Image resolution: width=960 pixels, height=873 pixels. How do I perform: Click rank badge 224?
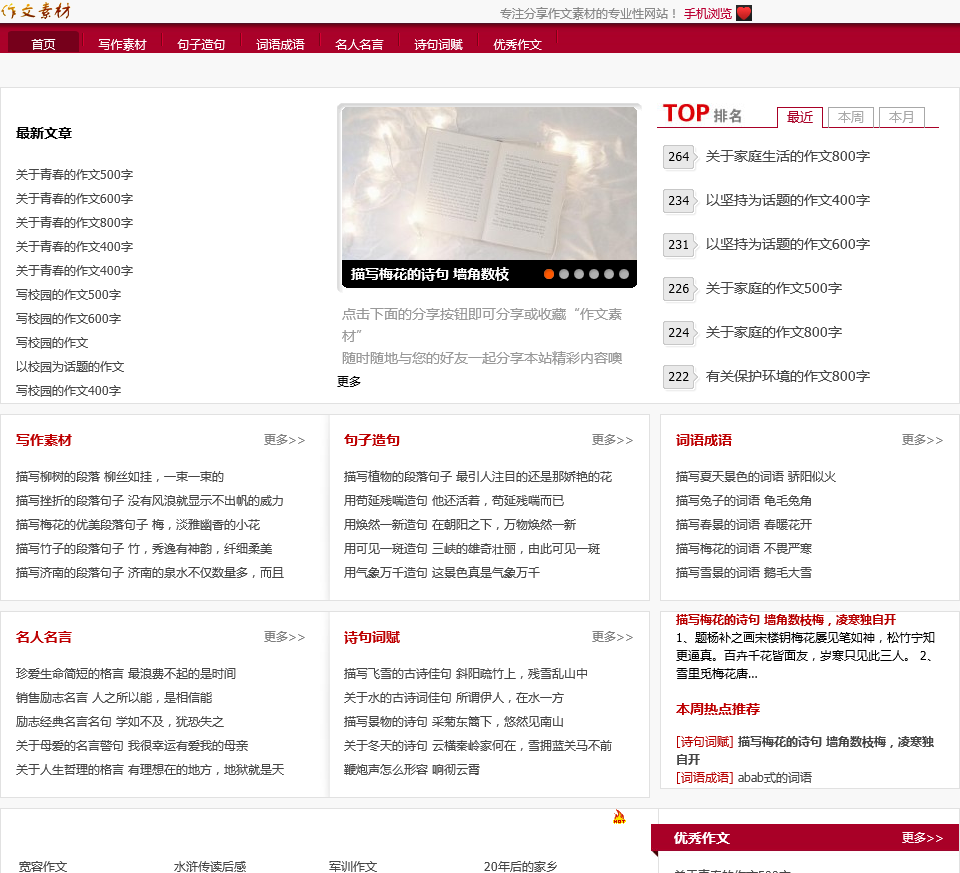coord(679,333)
